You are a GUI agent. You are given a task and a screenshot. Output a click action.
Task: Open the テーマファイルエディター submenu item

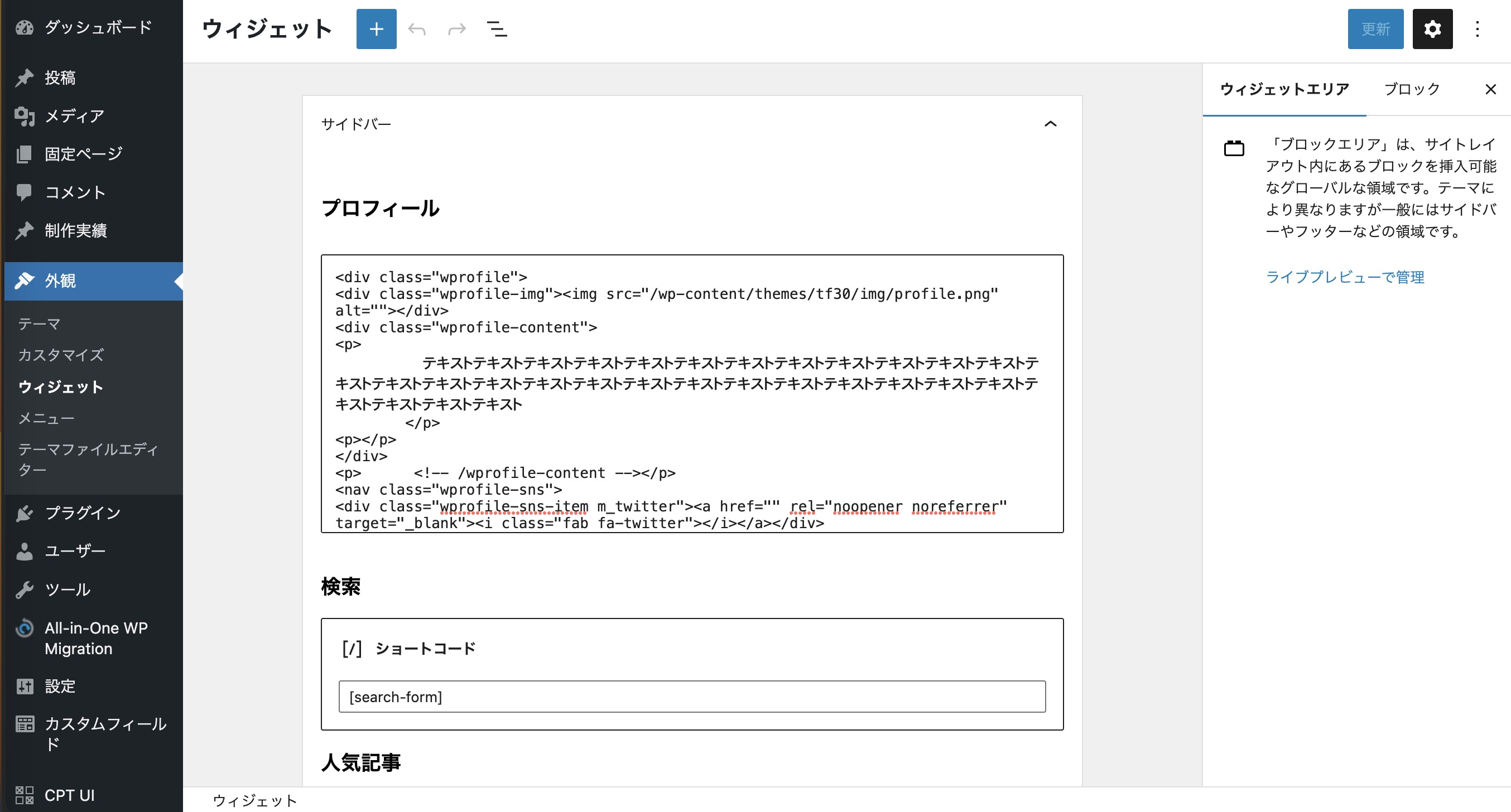tap(88, 459)
